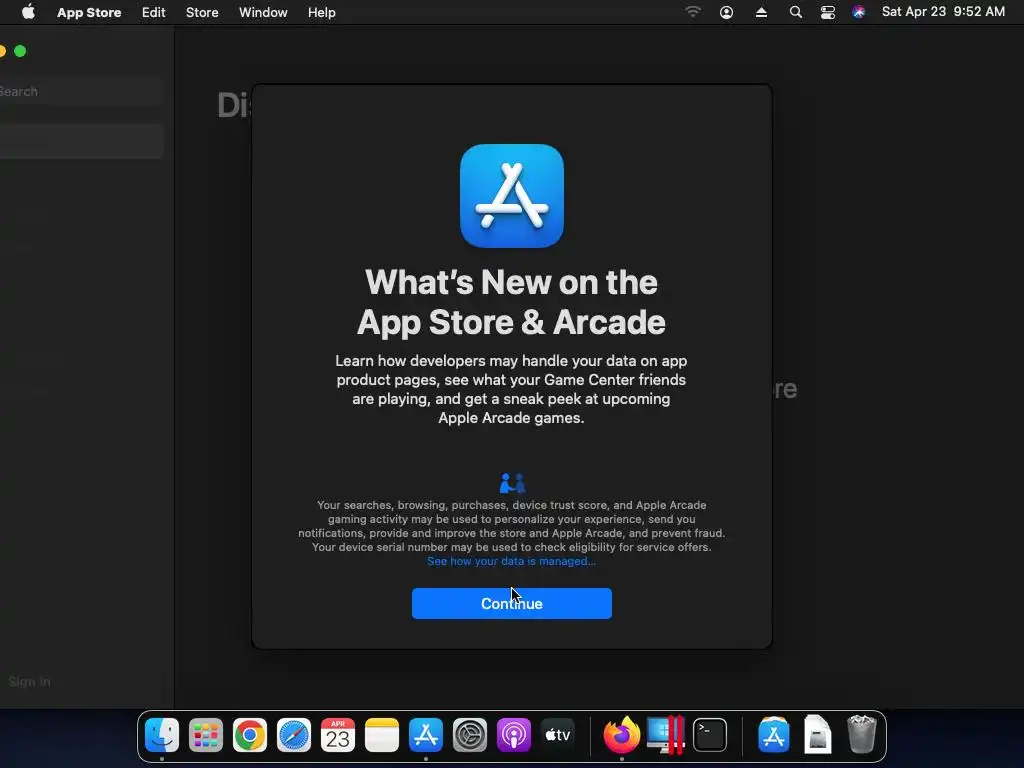This screenshot has width=1024, height=768.
Task: Click the dialog heading What's New on the
Action: point(511,282)
